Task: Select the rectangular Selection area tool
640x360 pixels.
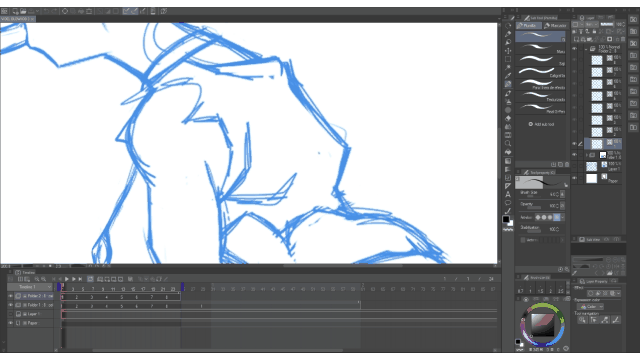Action: click(x=508, y=59)
